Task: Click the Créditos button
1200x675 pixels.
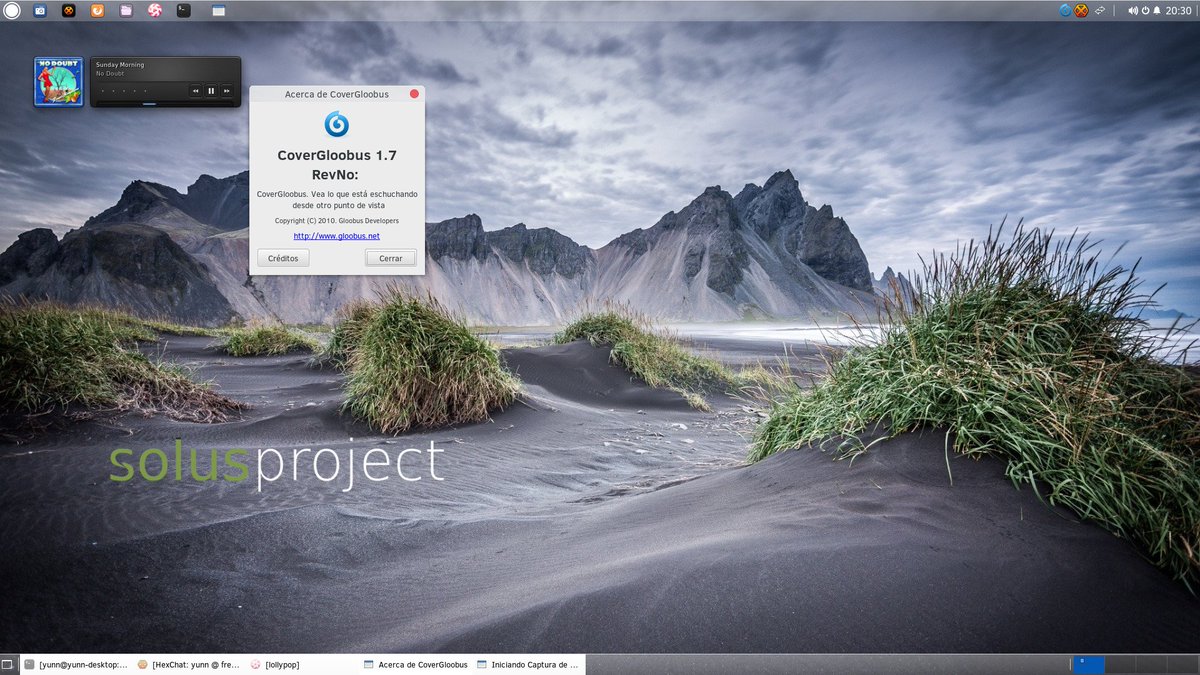Action: pyautogui.click(x=283, y=258)
